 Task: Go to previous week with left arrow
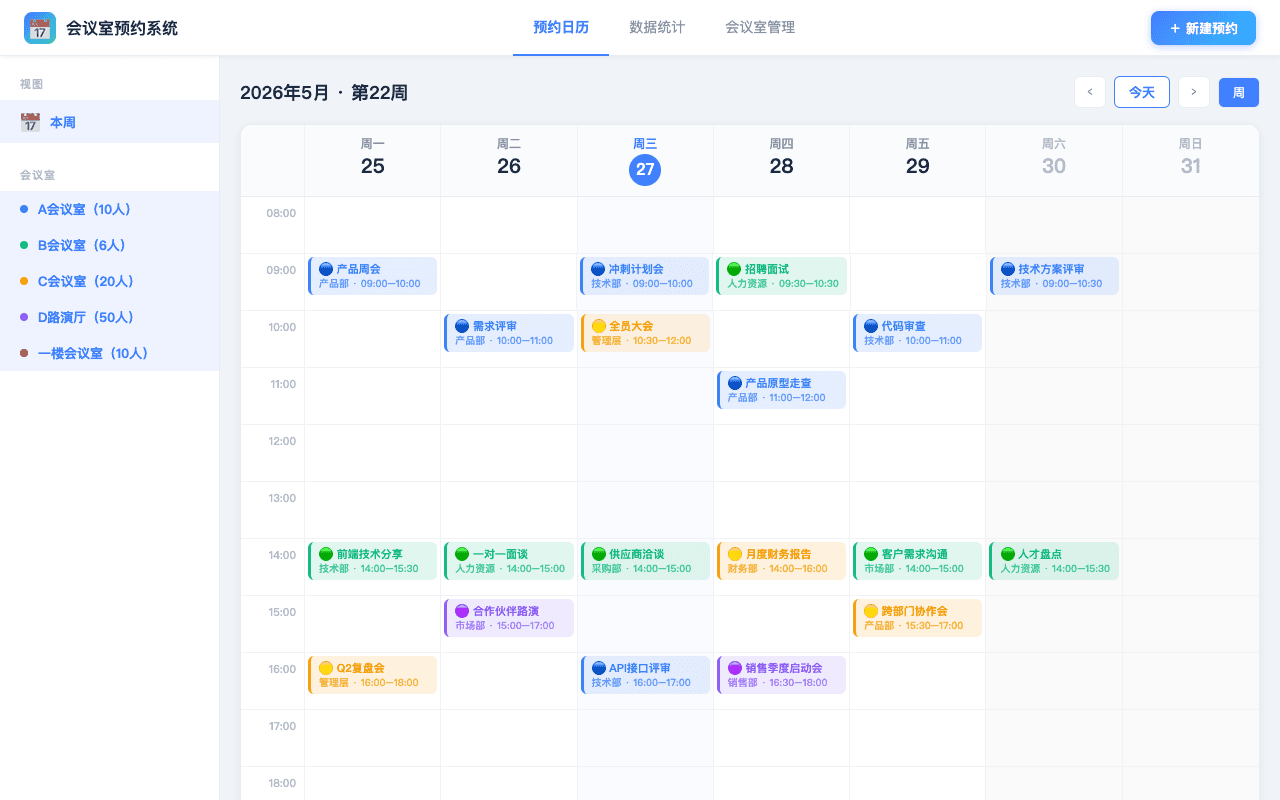[1090, 92]
